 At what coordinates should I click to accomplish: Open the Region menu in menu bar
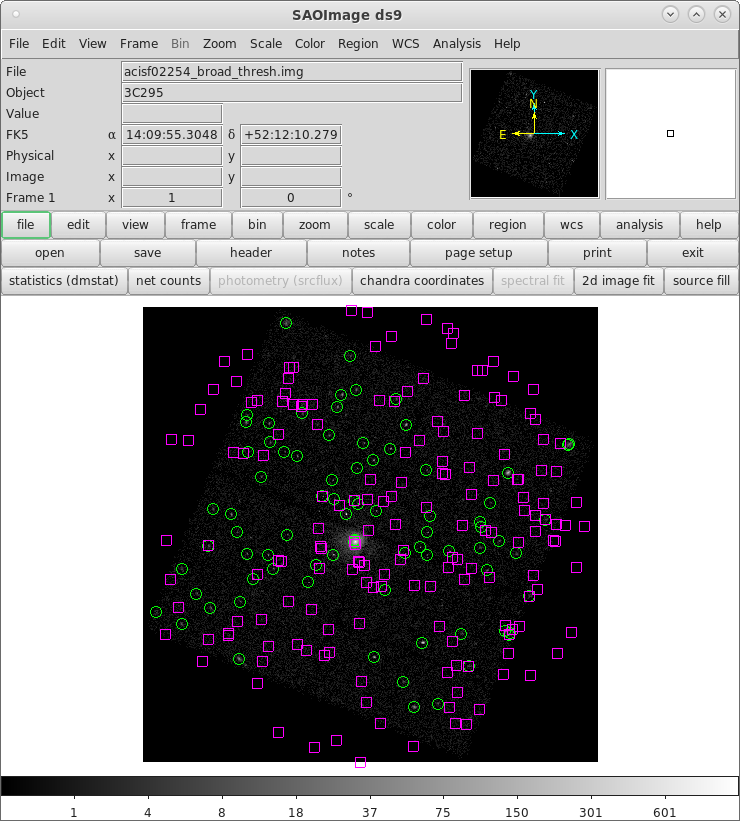pyautogui.click(x=358, y=44)
